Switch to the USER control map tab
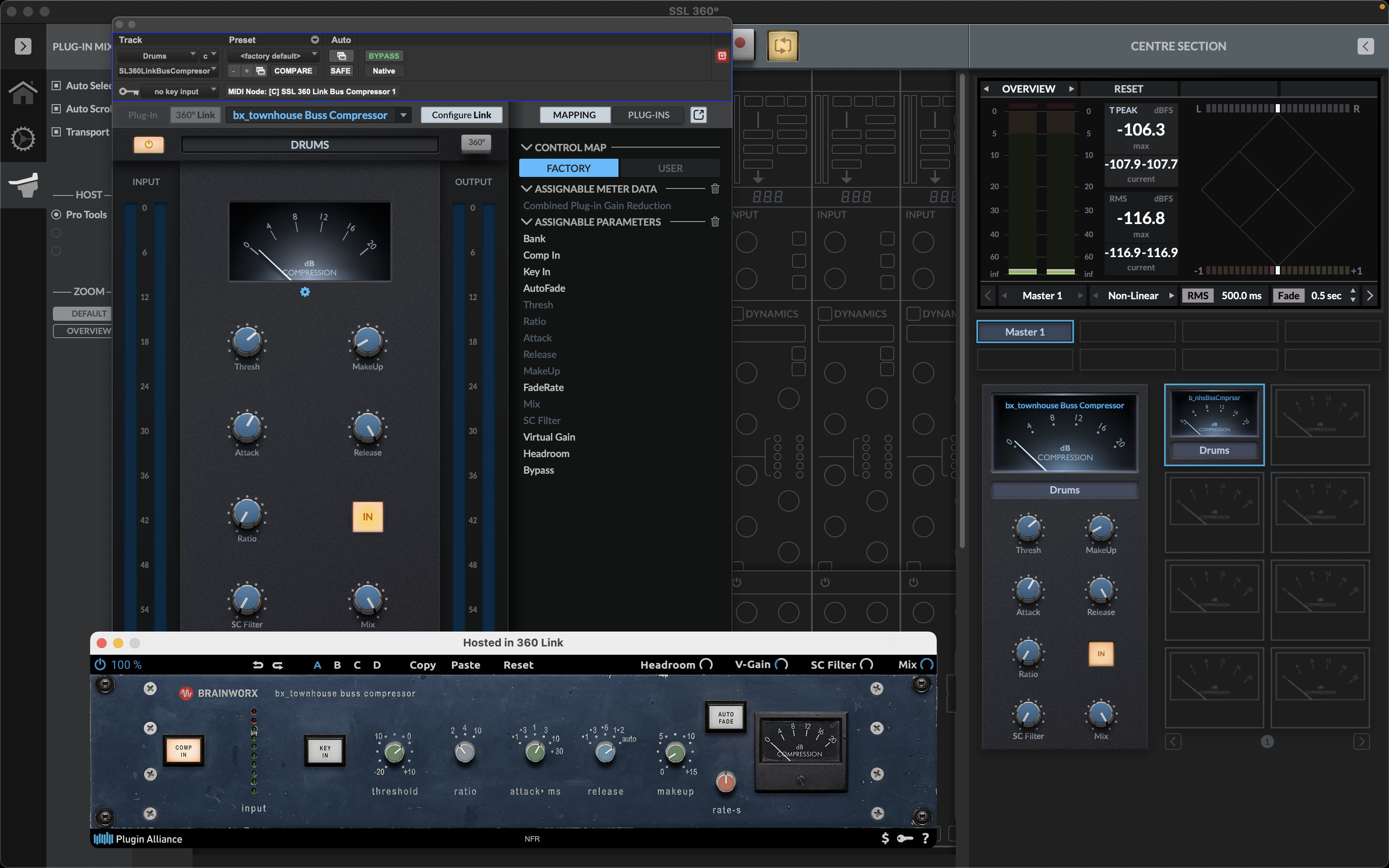 pyautogui.click(x=670, y=168)
